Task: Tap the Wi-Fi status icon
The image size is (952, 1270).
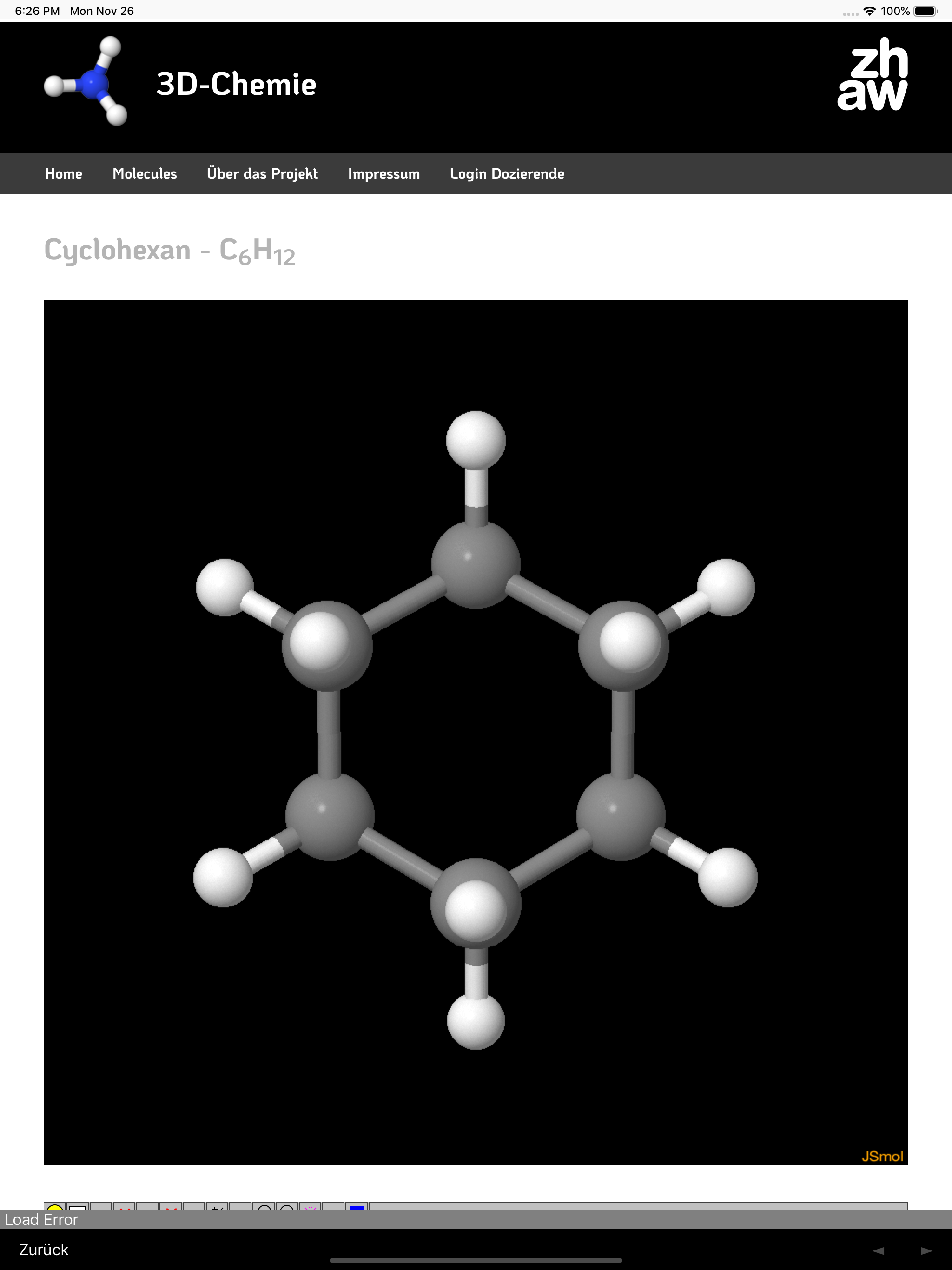Action: point(869,11)
